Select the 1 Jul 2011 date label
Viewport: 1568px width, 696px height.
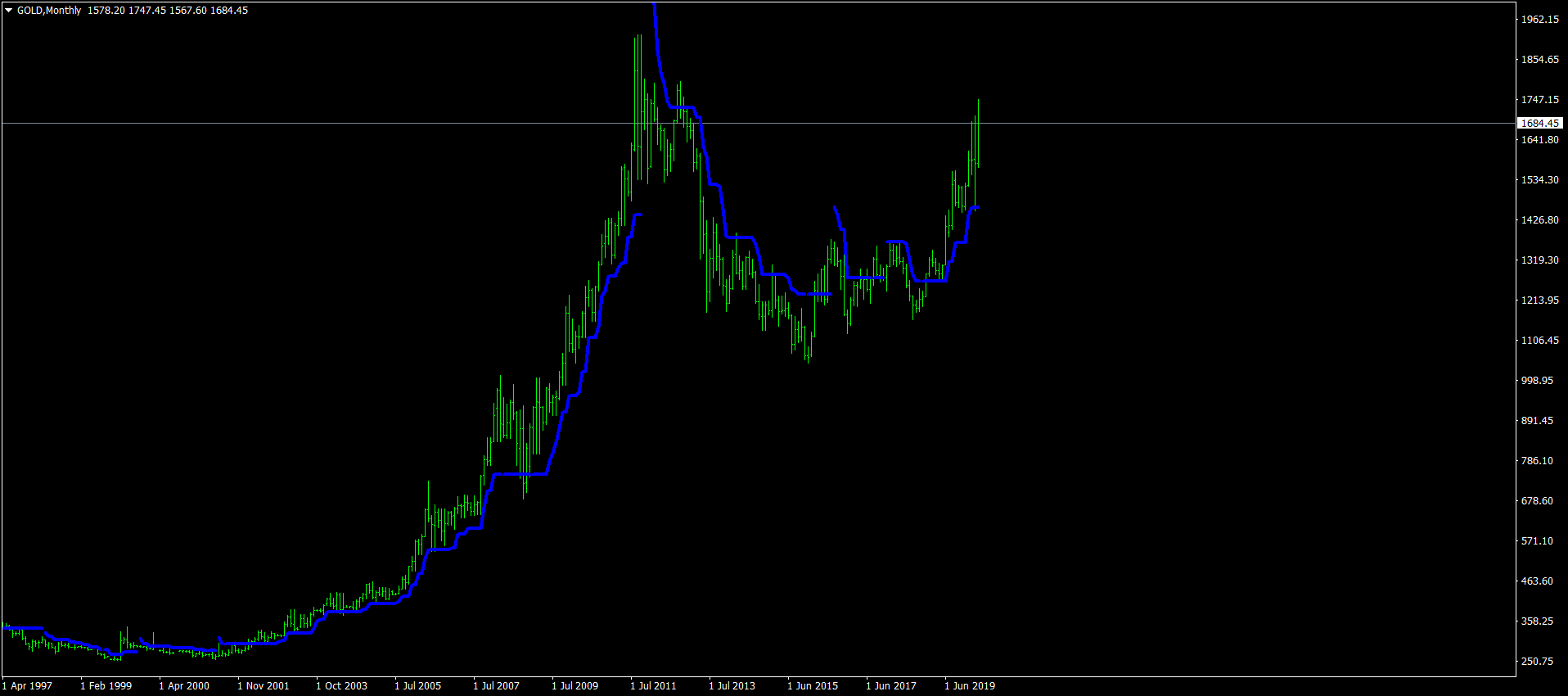[654, 686]
